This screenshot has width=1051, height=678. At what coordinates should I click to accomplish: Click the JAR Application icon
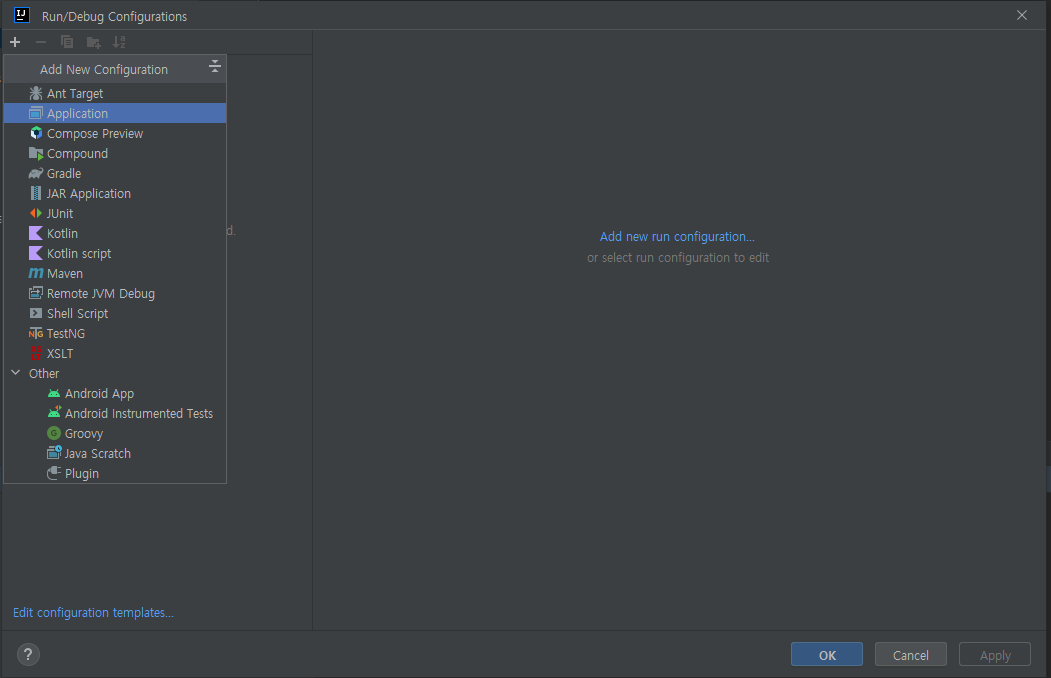click(x=36, y=194)
